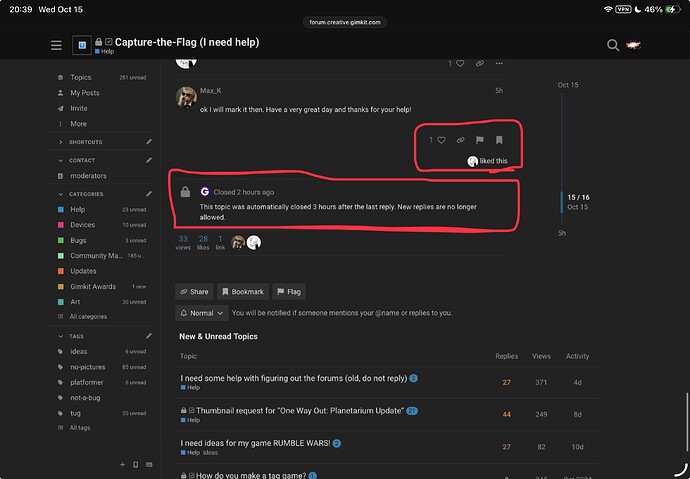Click the Wi-Fi status icon
Image resolution: width=690 pixels, height=479 pixels.
tap(608, 9)
